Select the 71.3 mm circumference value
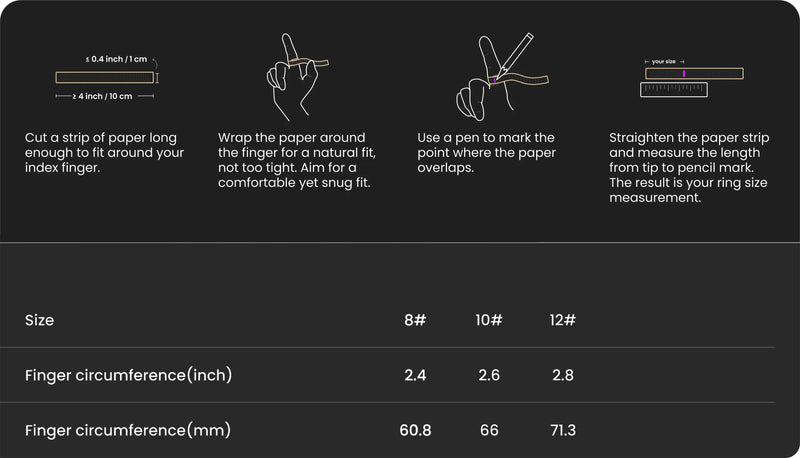The height and width of the screenshot is (458, 800). point(563,430)
